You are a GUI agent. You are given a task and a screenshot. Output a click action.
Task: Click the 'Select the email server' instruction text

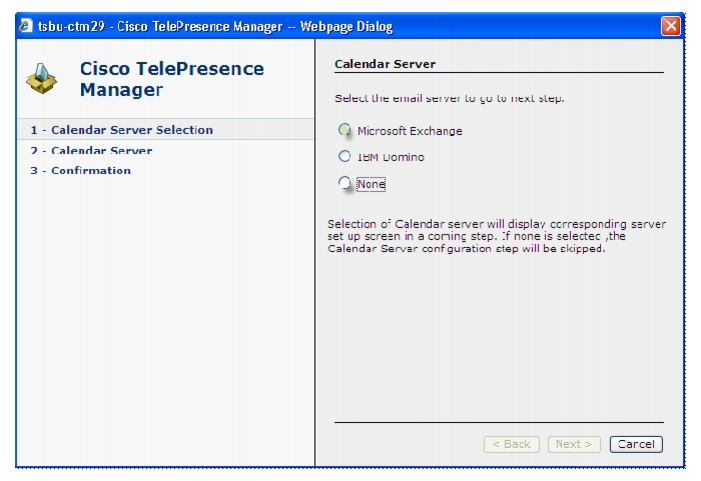click(x=449, y=98)
